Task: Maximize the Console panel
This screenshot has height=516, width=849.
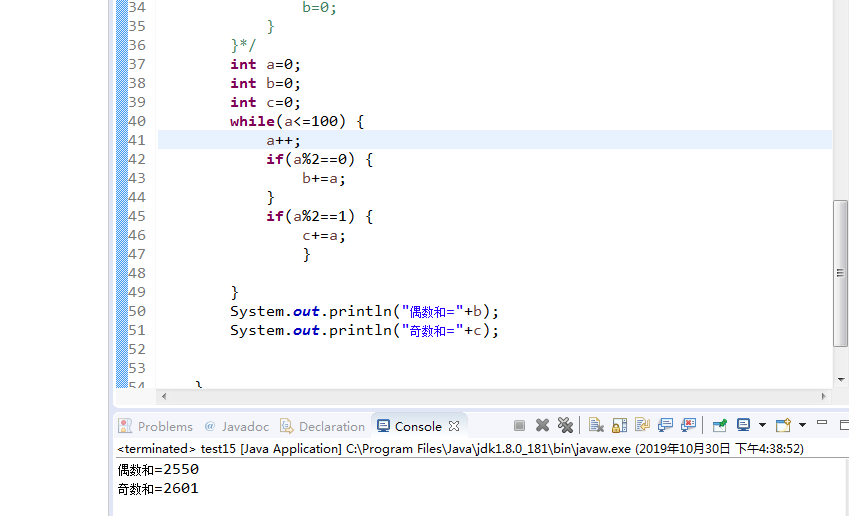Action: (844, 425)
